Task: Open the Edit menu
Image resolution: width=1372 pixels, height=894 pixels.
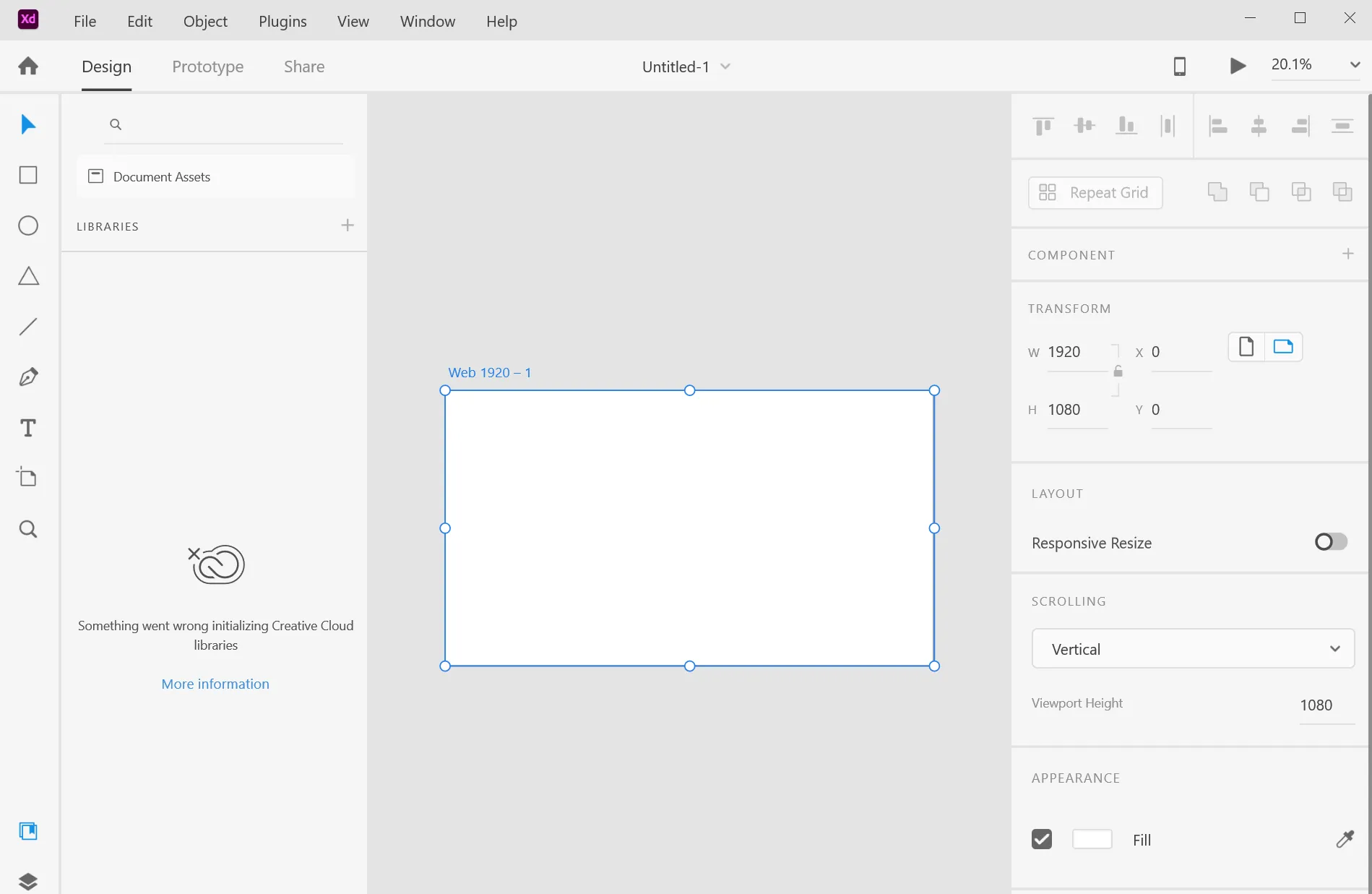Action: (139, 21)
